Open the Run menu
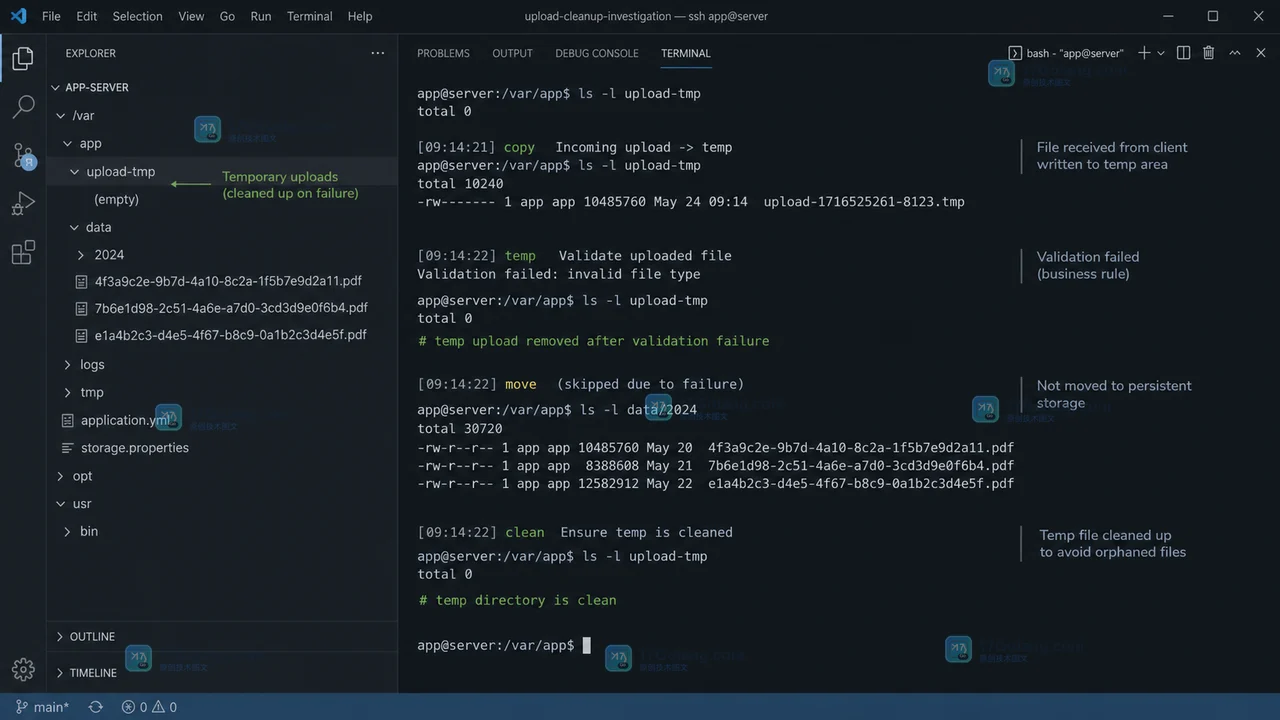Screen dimensions: 1280x720 pyautogui.click(x=261, y=16)
